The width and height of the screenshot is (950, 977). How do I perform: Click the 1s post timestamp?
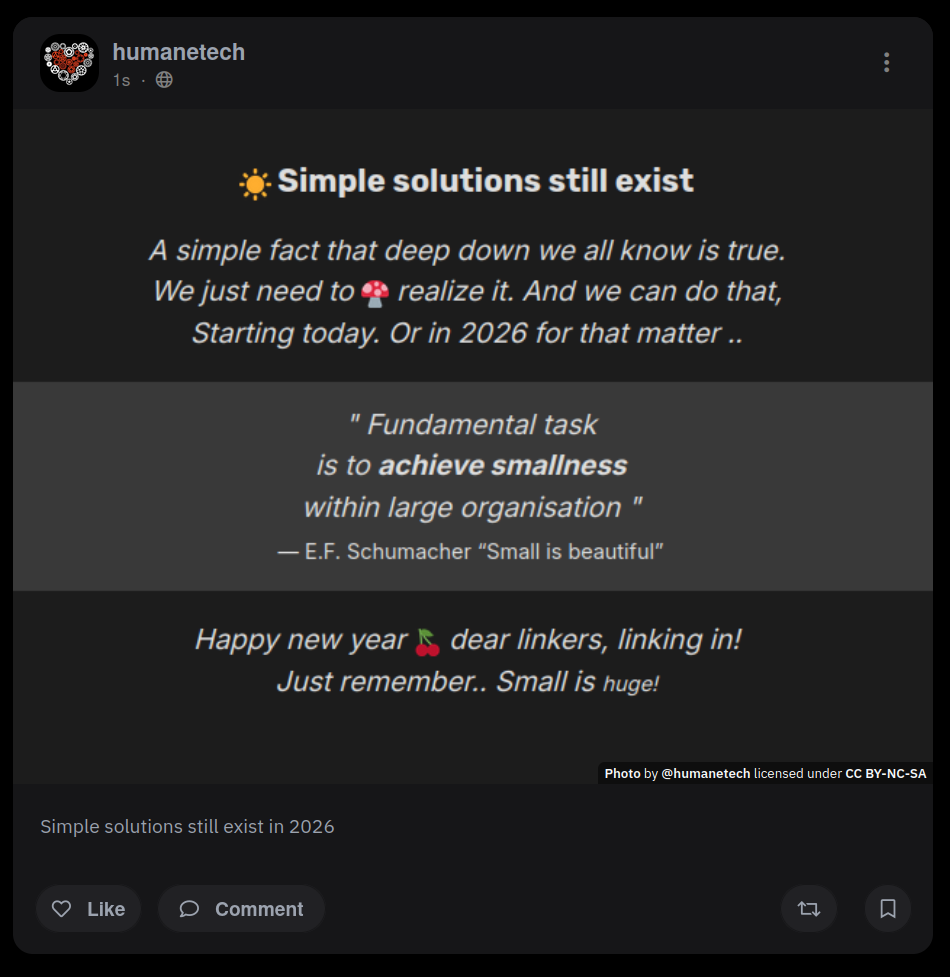(121, 80)
